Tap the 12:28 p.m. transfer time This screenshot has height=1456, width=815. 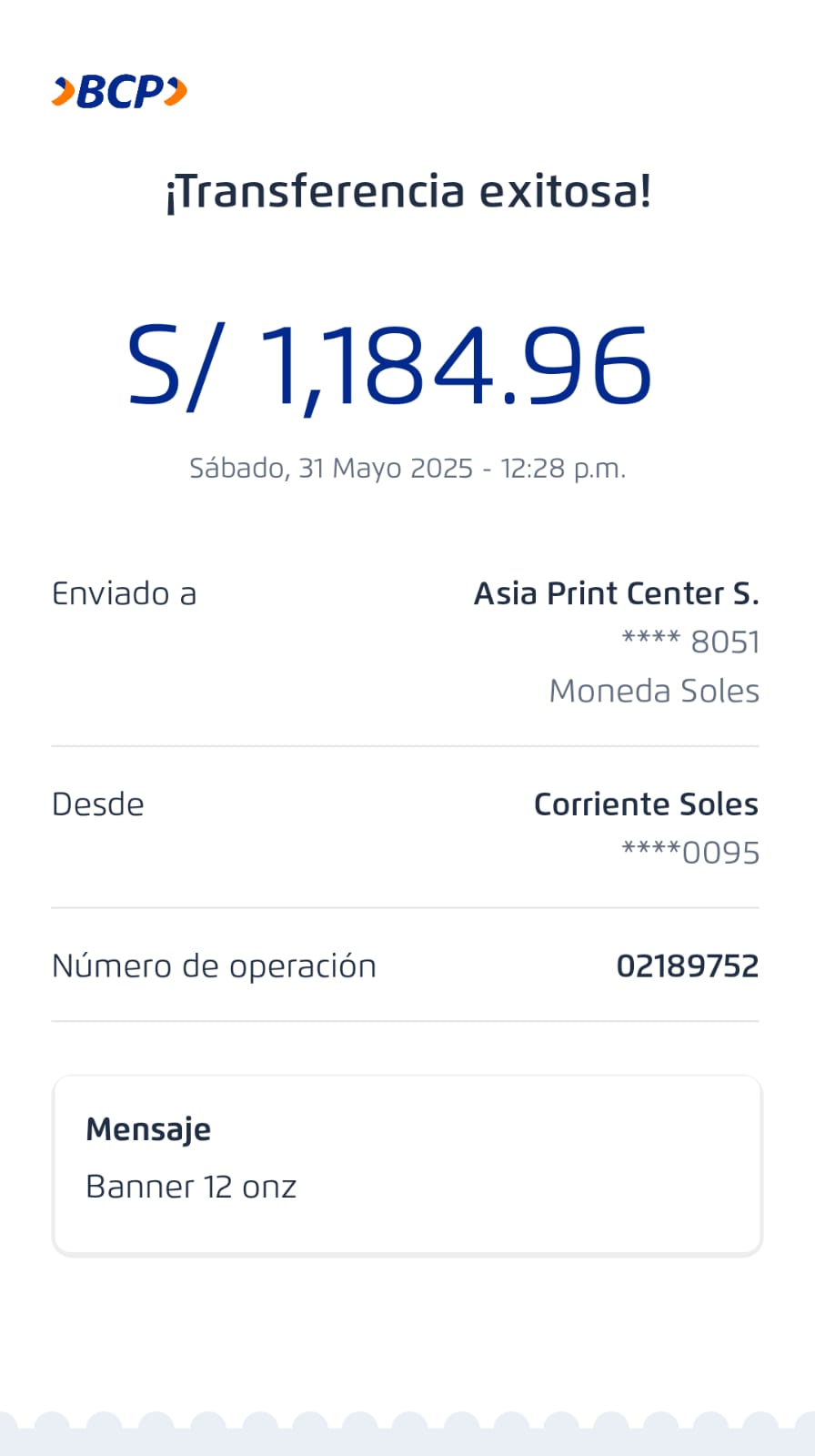563,469
